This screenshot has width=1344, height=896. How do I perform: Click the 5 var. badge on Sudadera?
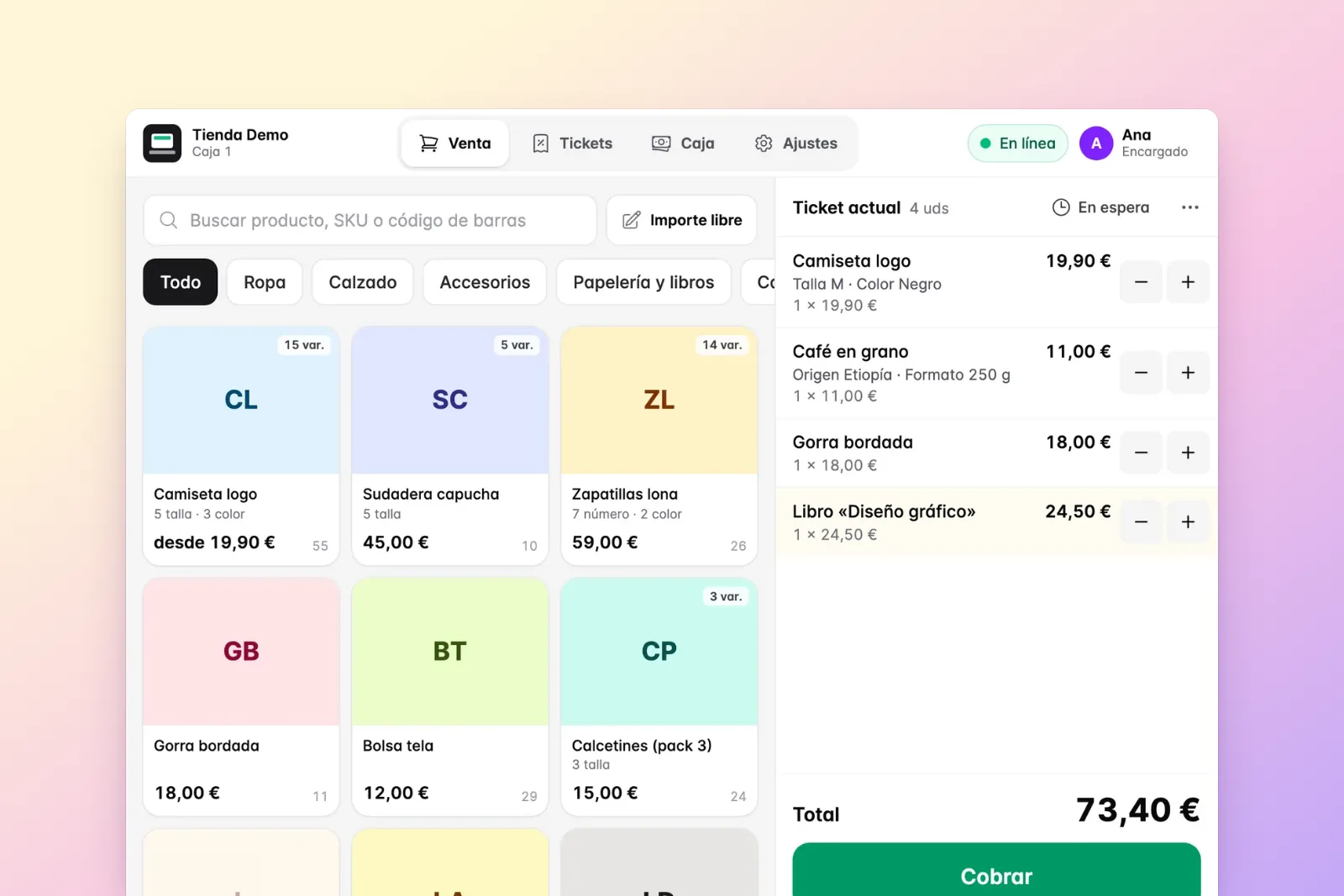(x=517, y=345)
